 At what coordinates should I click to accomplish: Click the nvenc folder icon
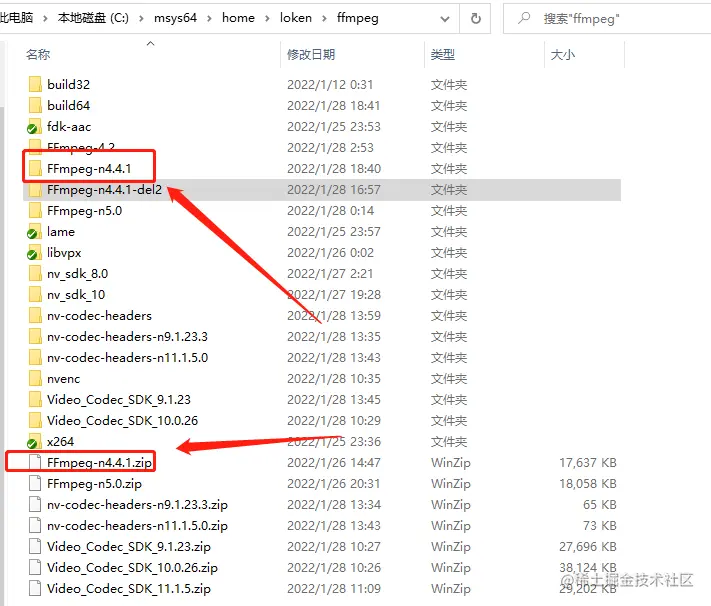point(35,379)
